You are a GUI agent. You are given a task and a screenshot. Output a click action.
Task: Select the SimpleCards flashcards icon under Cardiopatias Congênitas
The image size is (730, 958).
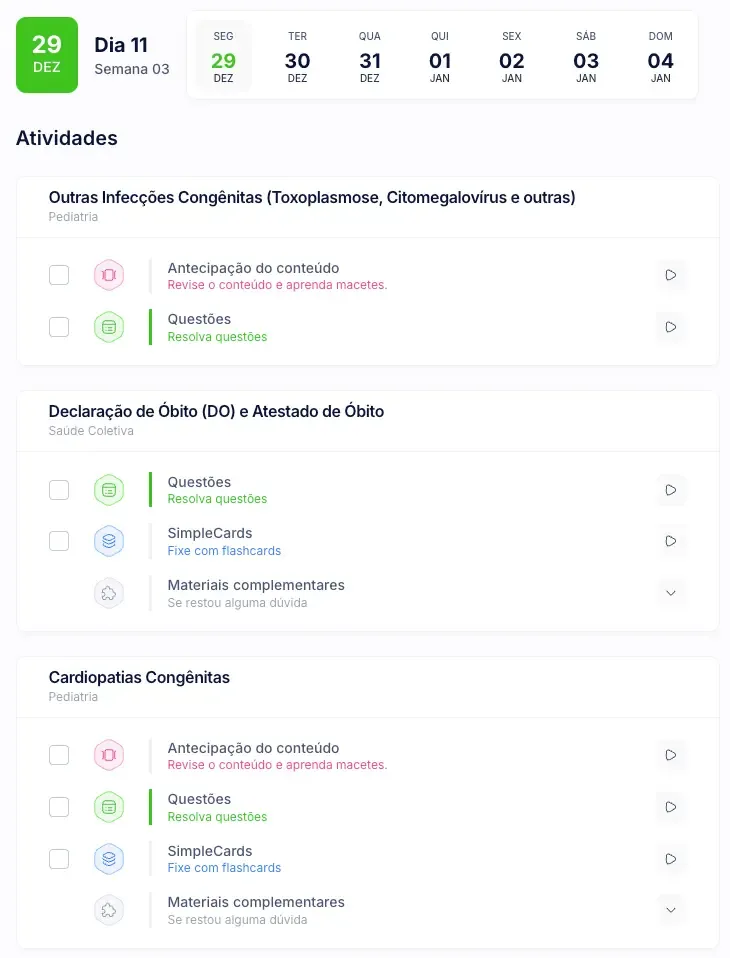coord(109,859)
